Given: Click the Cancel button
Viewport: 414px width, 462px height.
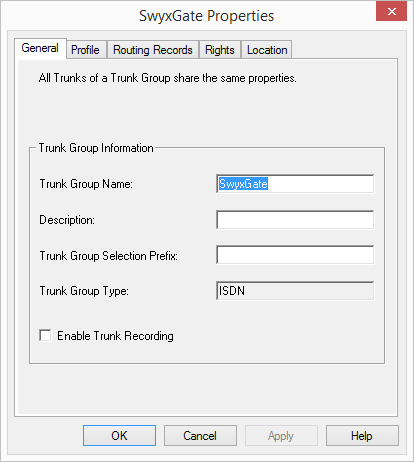Looking at the screenshot, I should [x=200, y=436].
